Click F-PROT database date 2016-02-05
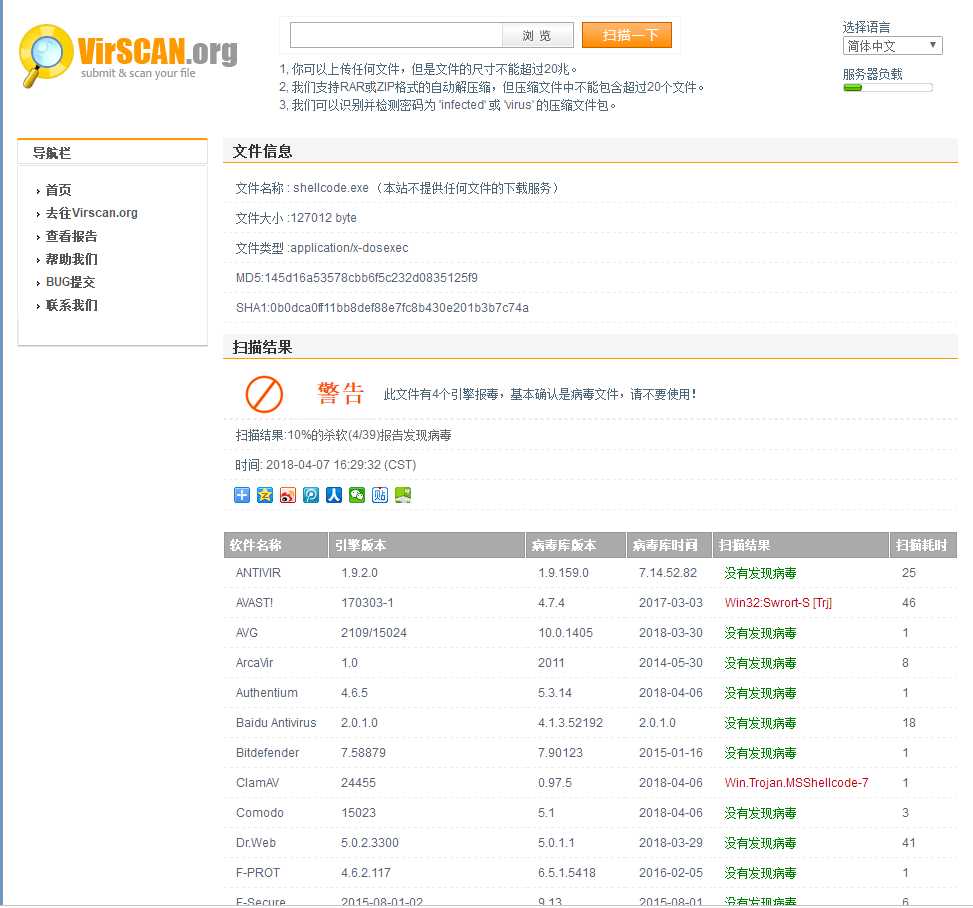Viewport: 973px width, 908px height. (x=671, y=873)
